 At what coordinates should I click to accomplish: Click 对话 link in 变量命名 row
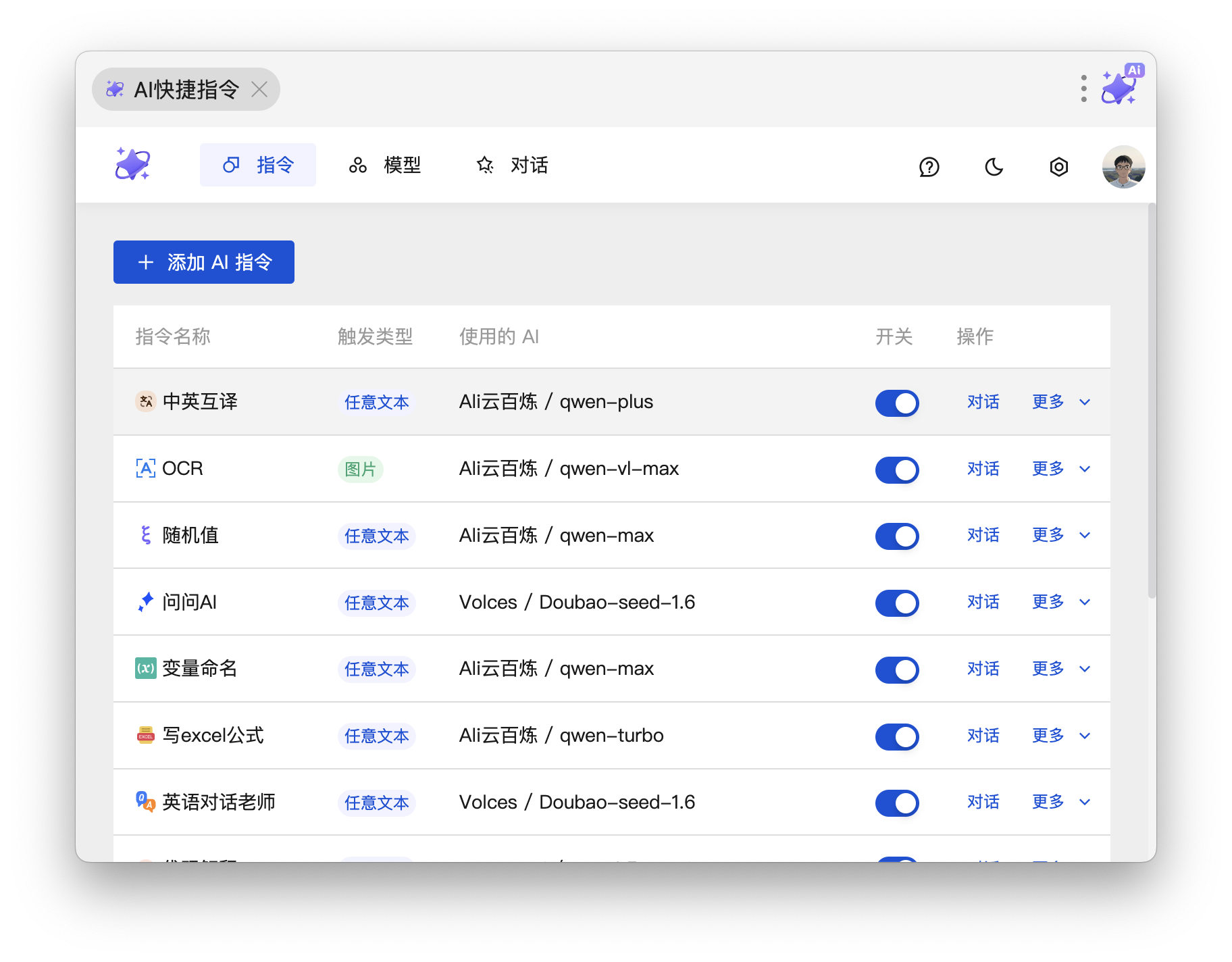point(983,669)
